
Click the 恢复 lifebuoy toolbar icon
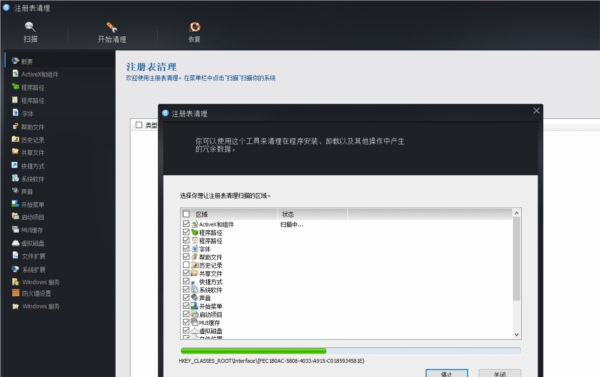coord(195,27)
